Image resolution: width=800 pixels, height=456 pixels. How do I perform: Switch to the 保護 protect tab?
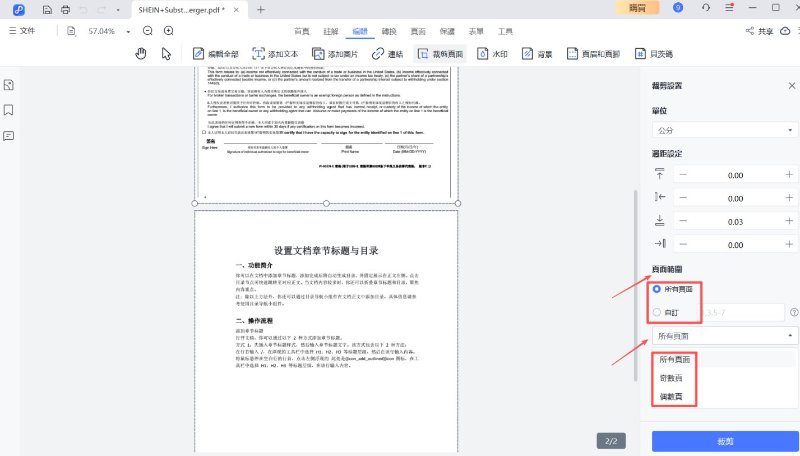coord(447,31)
